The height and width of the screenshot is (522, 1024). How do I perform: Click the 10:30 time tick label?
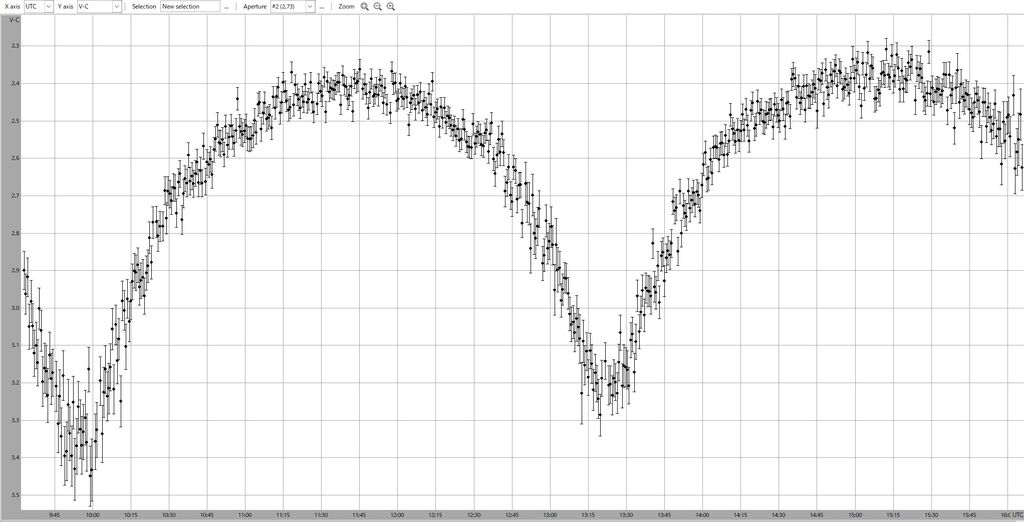click(x=169, y=515)
